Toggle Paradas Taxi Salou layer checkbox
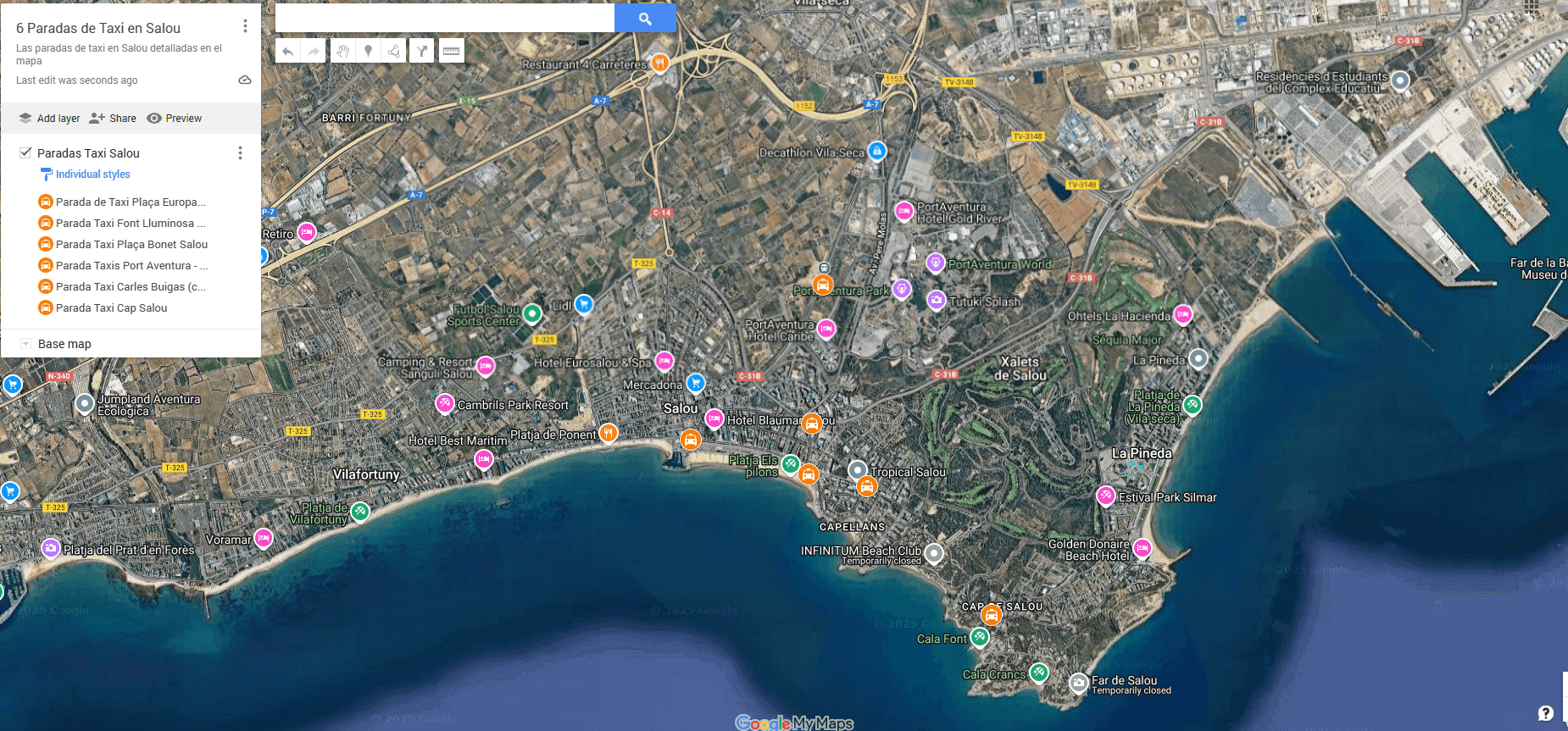Image resolution: width=1568 pixels, height=731 pixels. [x=25, y=152]
